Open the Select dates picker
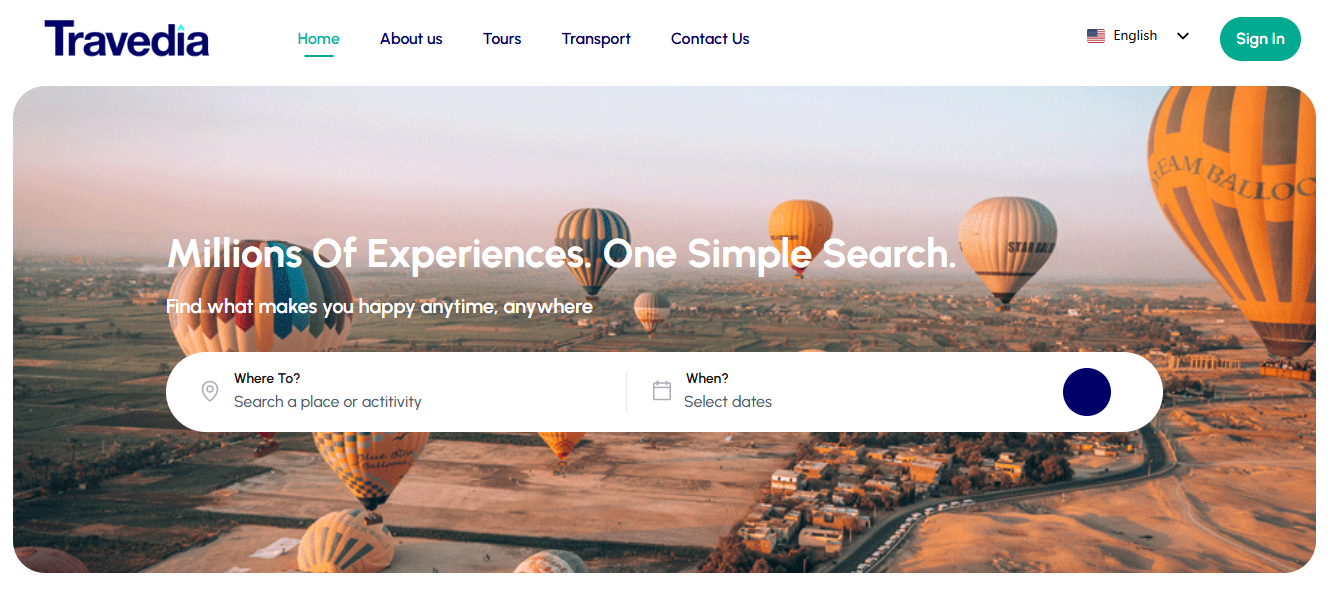 728,402
